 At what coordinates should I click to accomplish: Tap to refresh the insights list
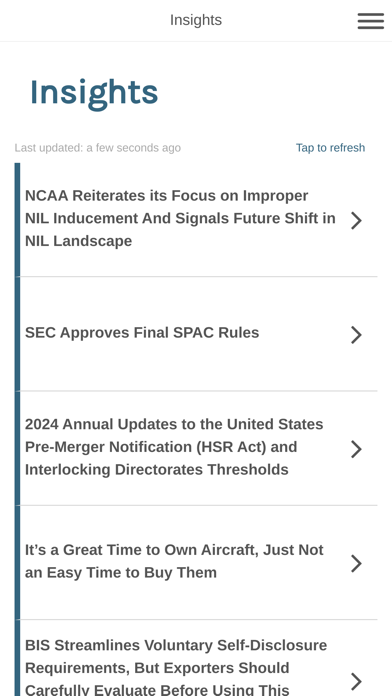click(x=330, y=148)
